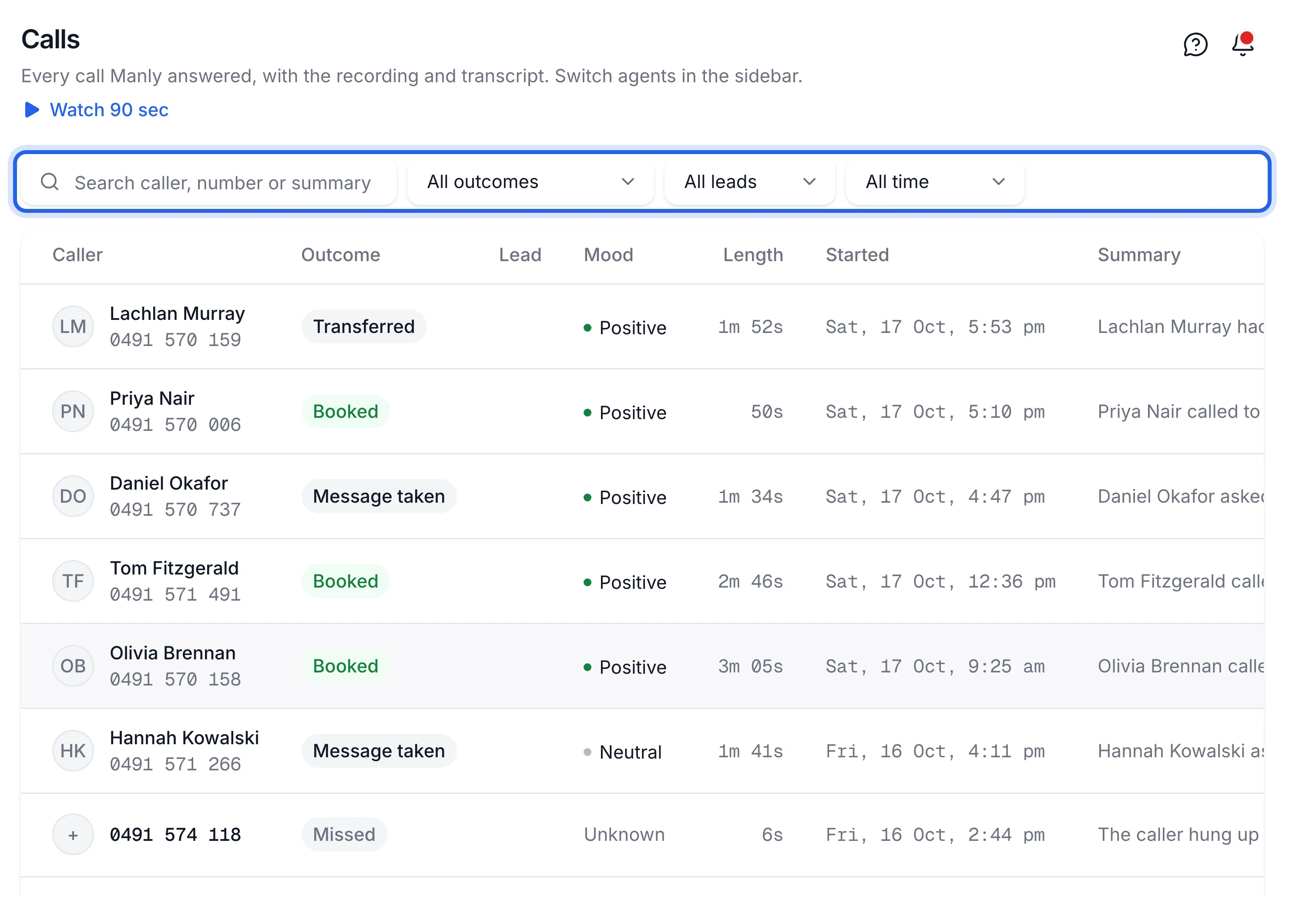Expand the All leads filter

[750, 182]
